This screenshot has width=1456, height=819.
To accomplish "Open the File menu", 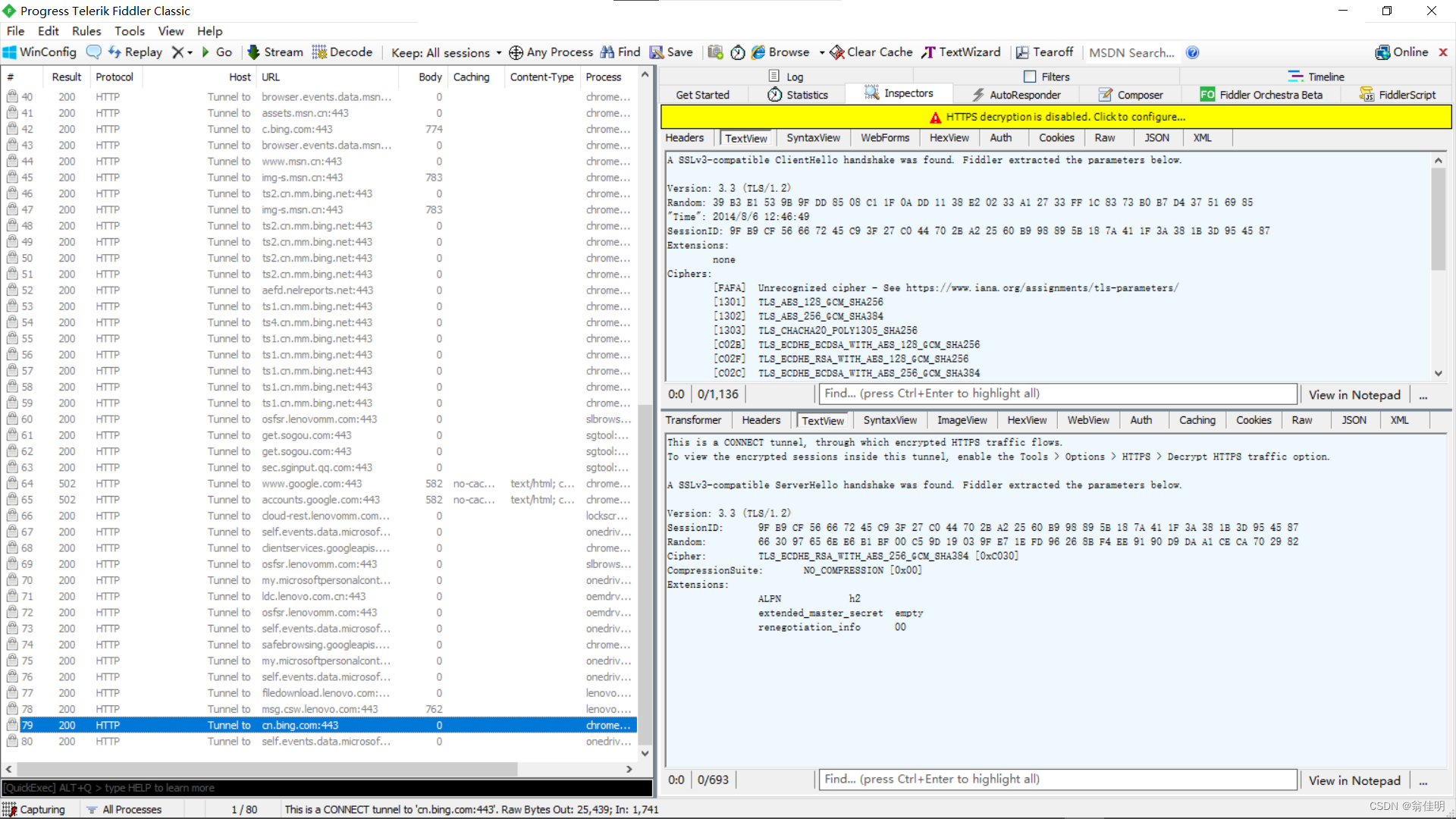I will [15, 31].
